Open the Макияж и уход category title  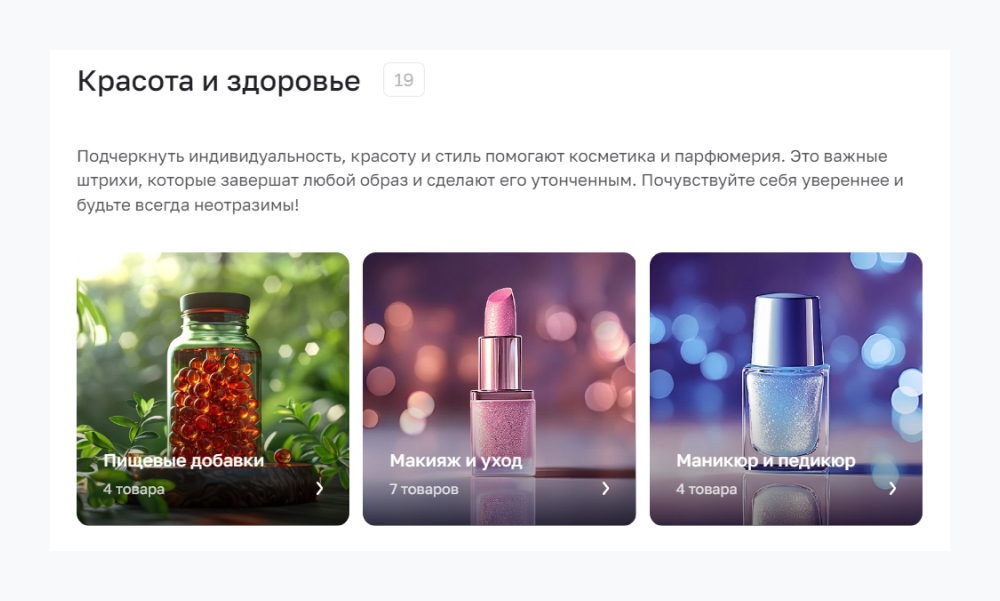pos(456,461)
